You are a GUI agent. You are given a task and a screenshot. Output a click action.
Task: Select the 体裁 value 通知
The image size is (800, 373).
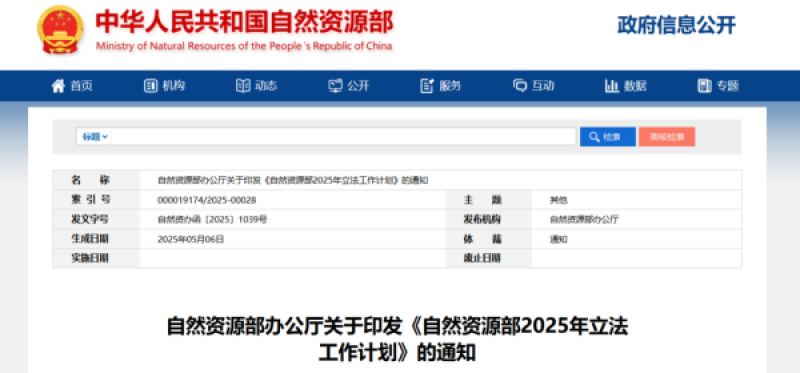coord(558,239)
